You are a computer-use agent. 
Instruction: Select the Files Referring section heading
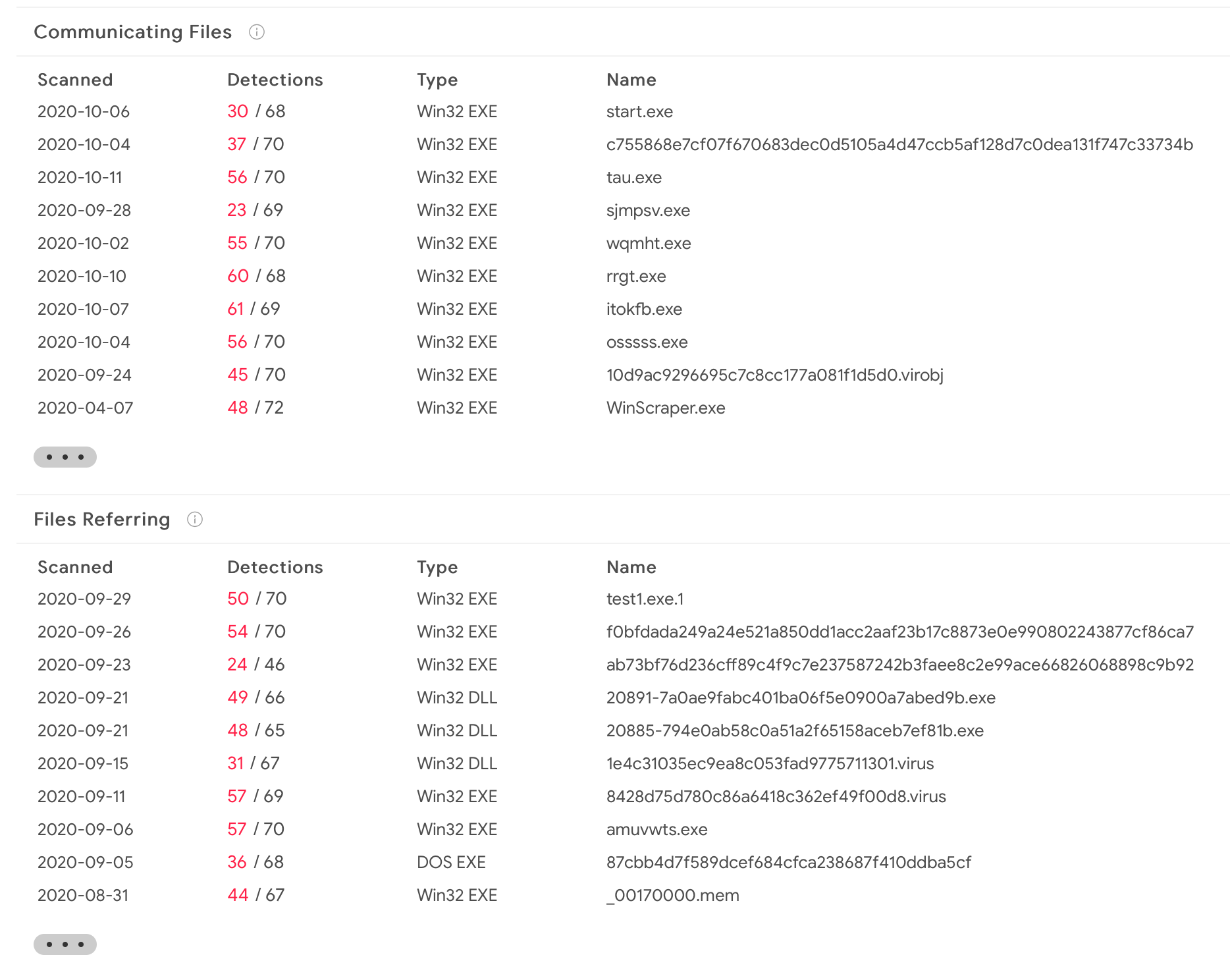(x=102, y=519)
